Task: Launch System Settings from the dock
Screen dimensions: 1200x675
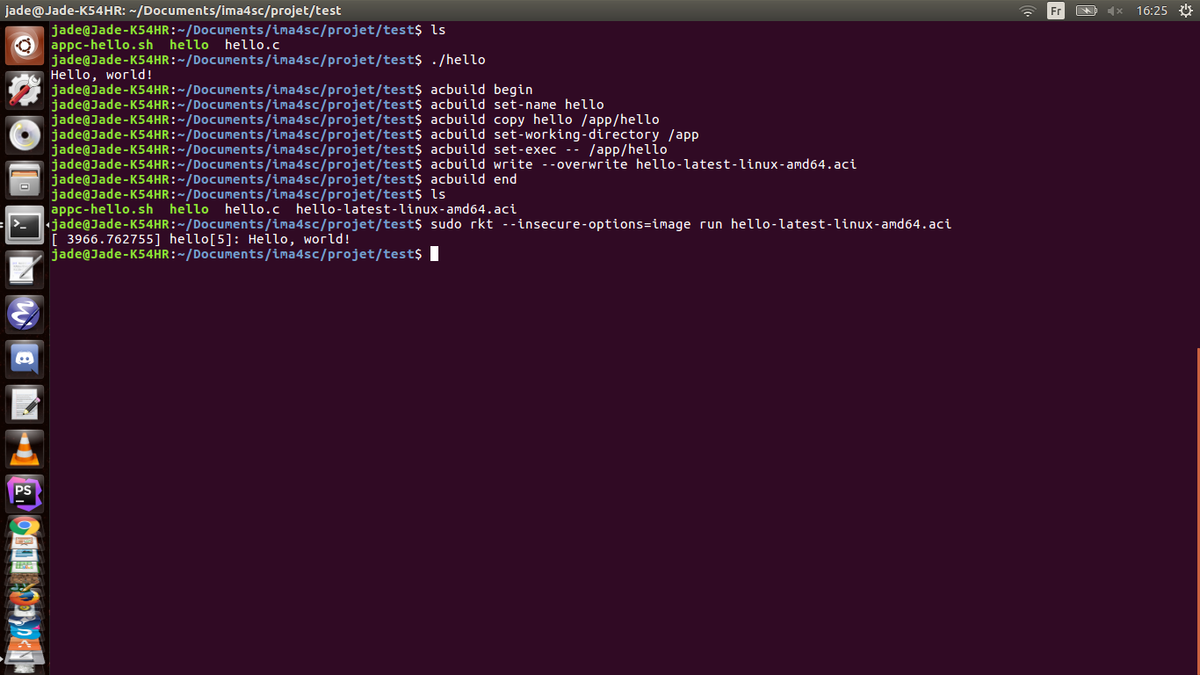Action: tap(25, 90)
